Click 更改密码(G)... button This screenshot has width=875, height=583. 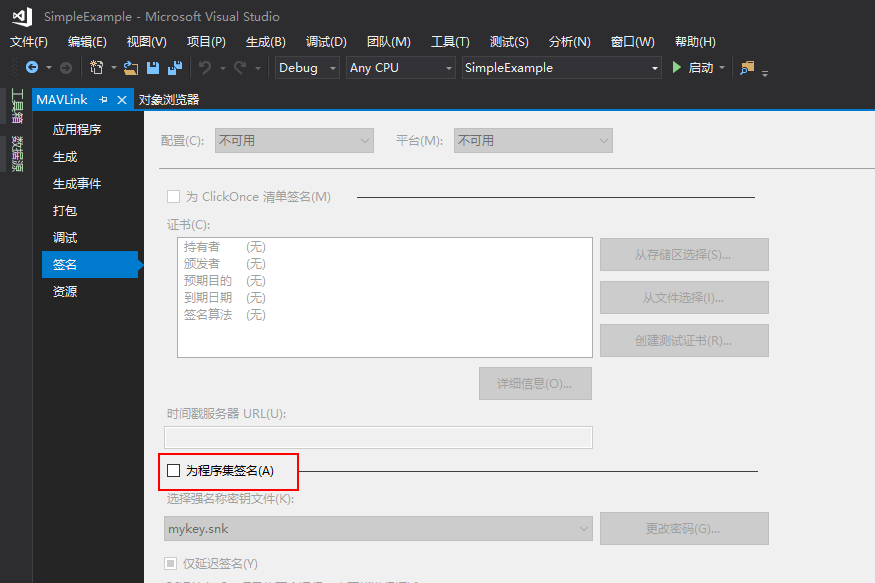click(684, 528)
